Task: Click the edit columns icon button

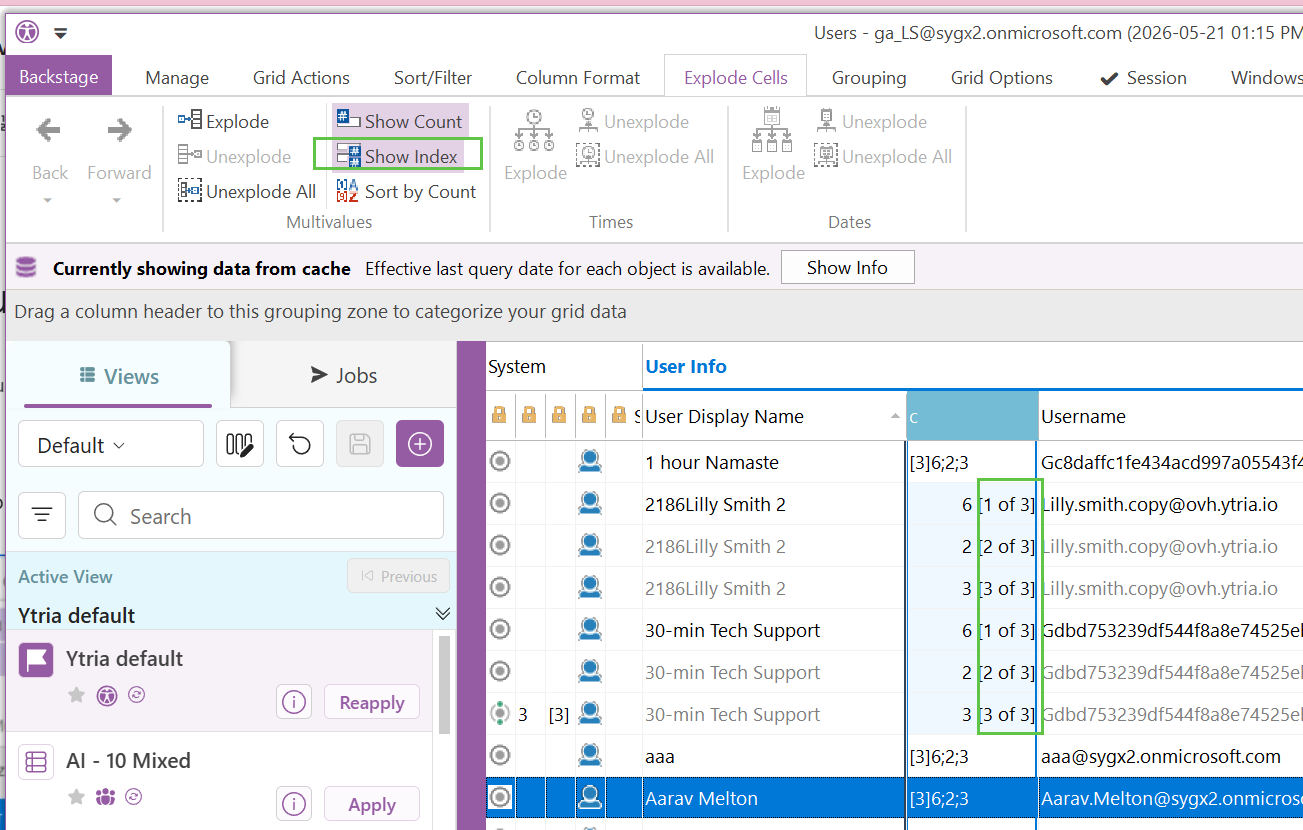Action: coord(240,444)
